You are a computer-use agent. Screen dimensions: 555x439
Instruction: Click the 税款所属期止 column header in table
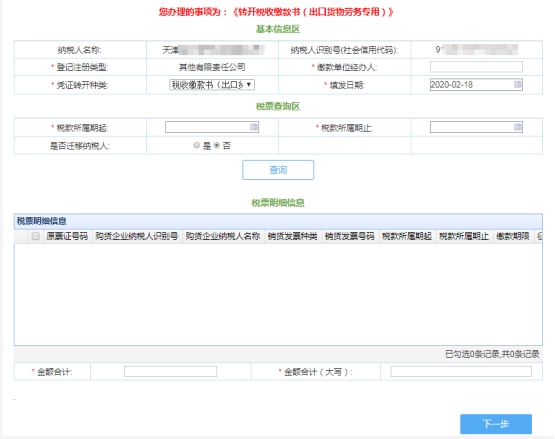tap(464, 236)
